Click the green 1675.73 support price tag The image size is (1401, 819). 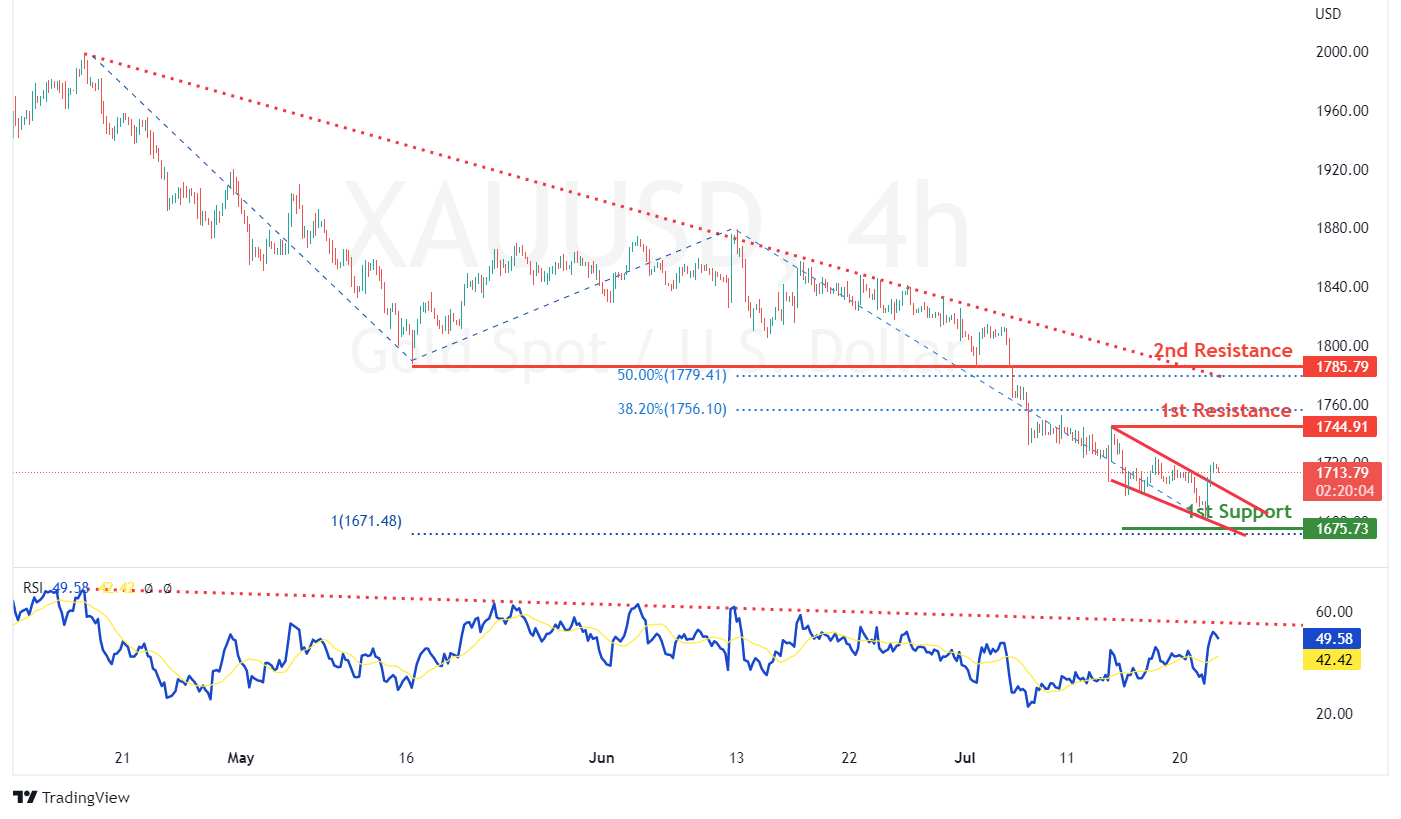click(1340, 528)
